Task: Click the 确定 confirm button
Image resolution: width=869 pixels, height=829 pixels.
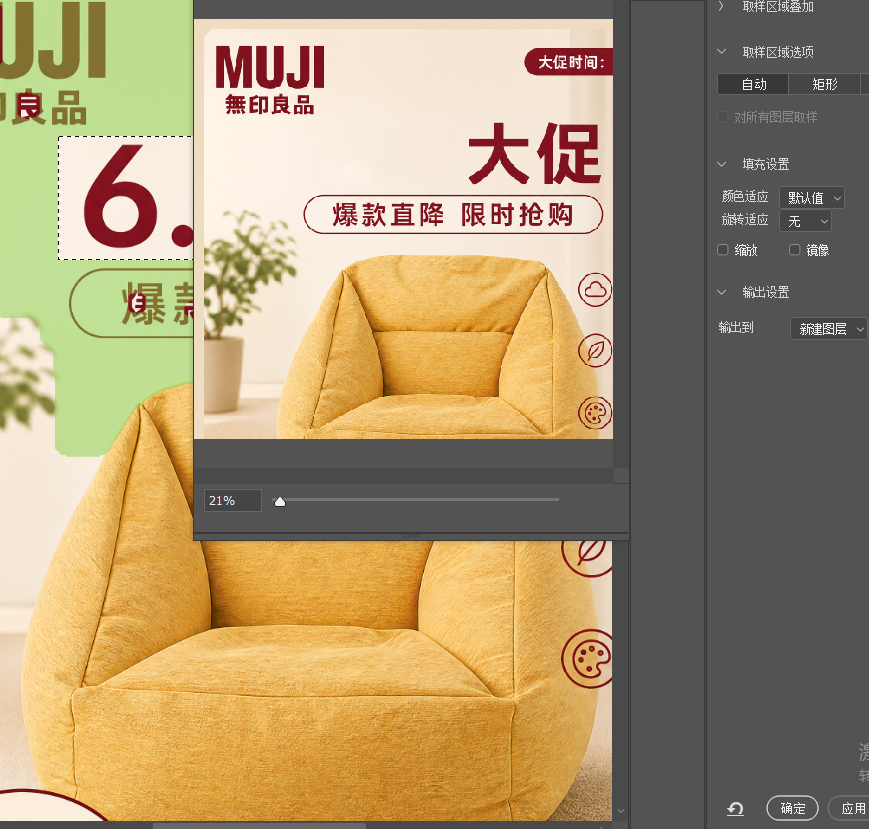Action: pos(793,808)
